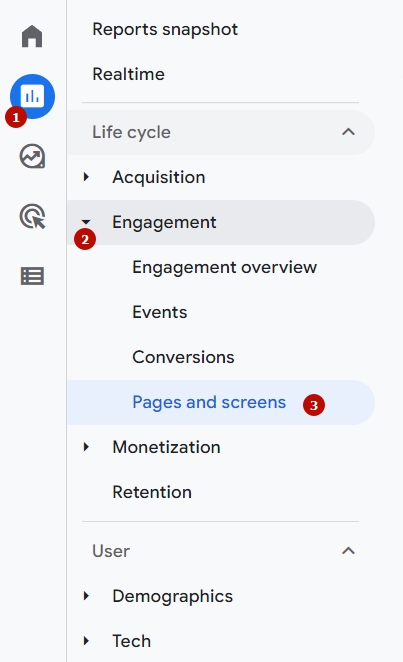403x662 pixels.
Task: Open the Retention report
Action: [x=152, y=492]
